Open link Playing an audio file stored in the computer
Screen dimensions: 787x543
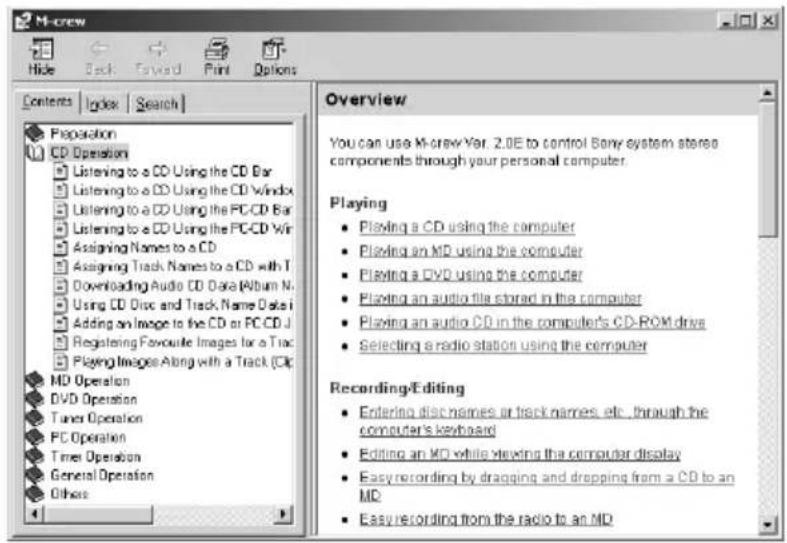[x=500, y=299]
